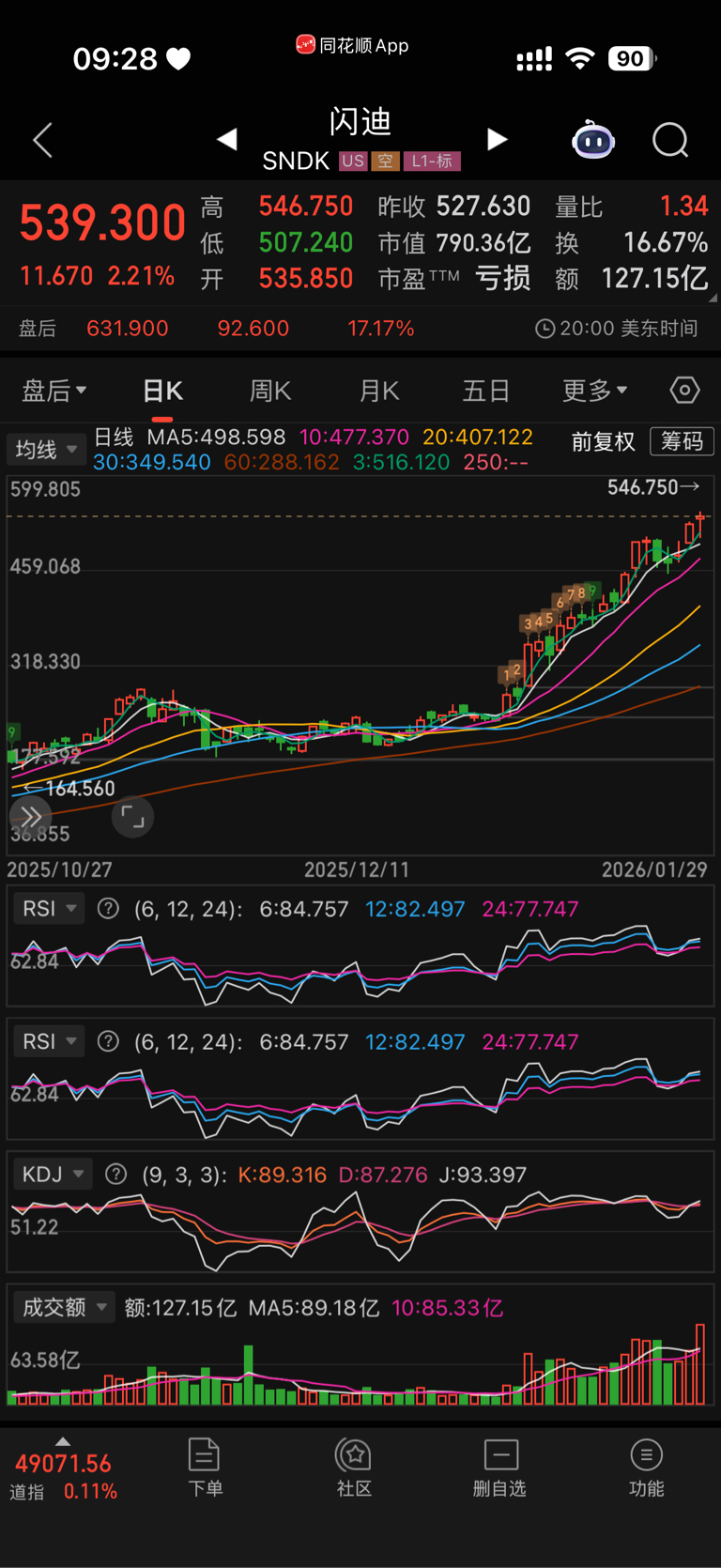
Task: Tap 20:00 美东时间 timestamp
Action: [617, 329]
